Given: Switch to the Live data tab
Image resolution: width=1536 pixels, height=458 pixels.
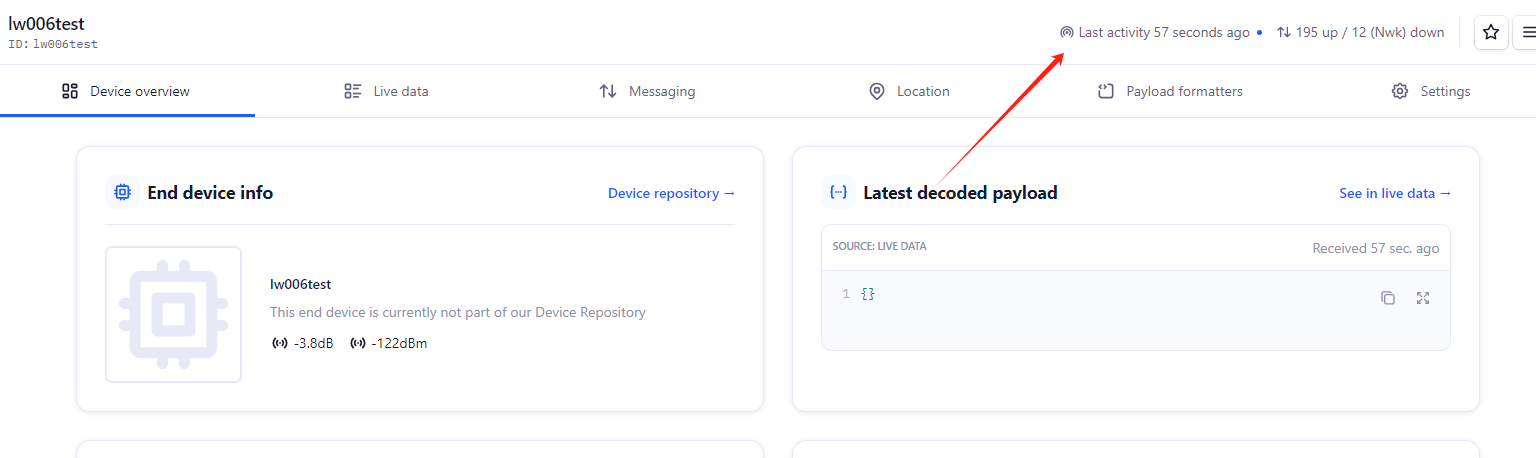Looking at the screenshot, I should pyautogui.click(x=386, y=92).
